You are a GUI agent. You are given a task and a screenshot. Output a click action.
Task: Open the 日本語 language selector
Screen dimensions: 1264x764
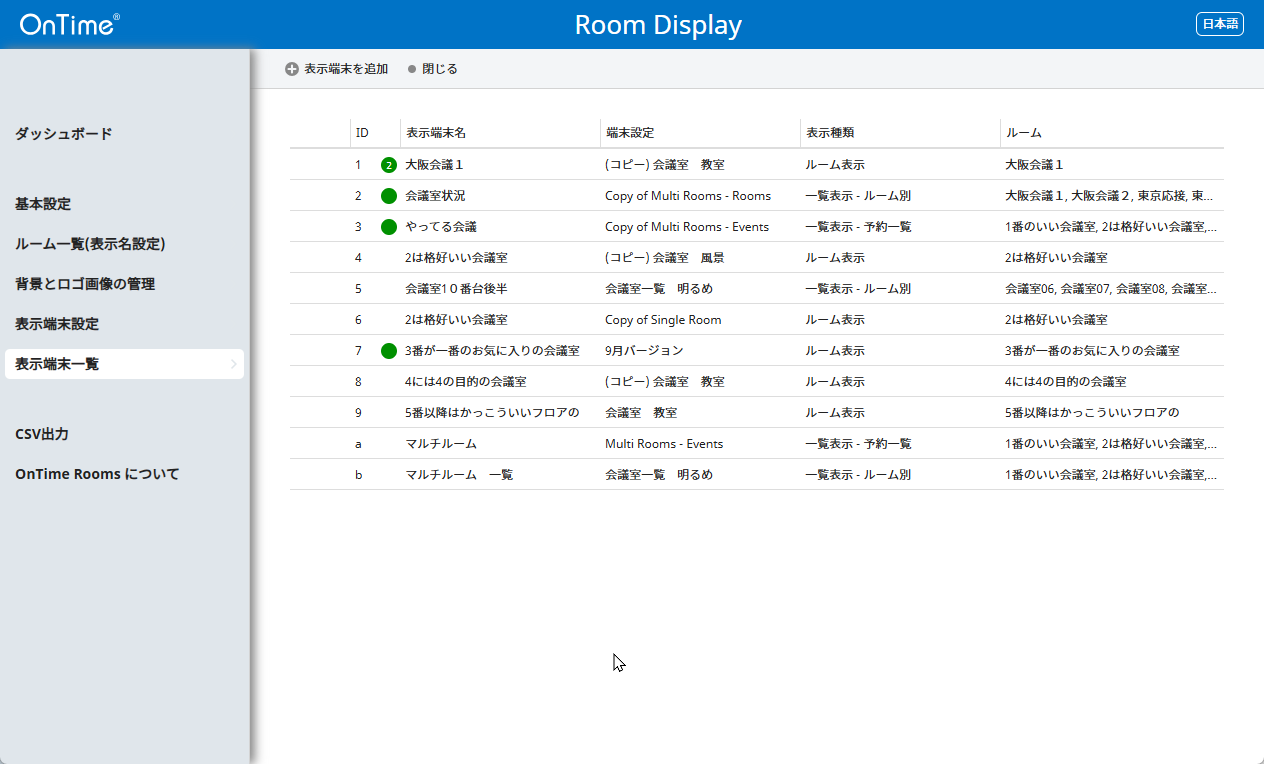click(x=1219, y=24)
